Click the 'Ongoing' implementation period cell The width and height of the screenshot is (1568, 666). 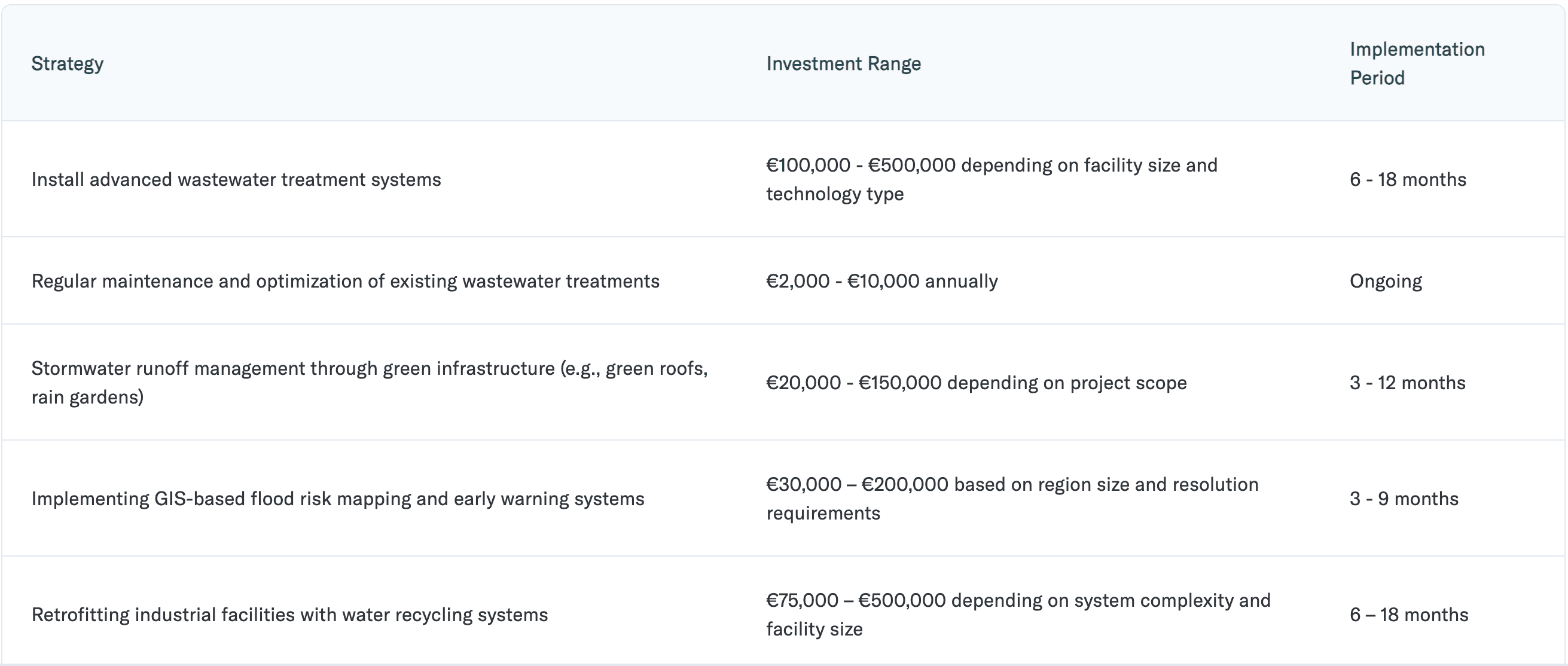[1386, 281]
